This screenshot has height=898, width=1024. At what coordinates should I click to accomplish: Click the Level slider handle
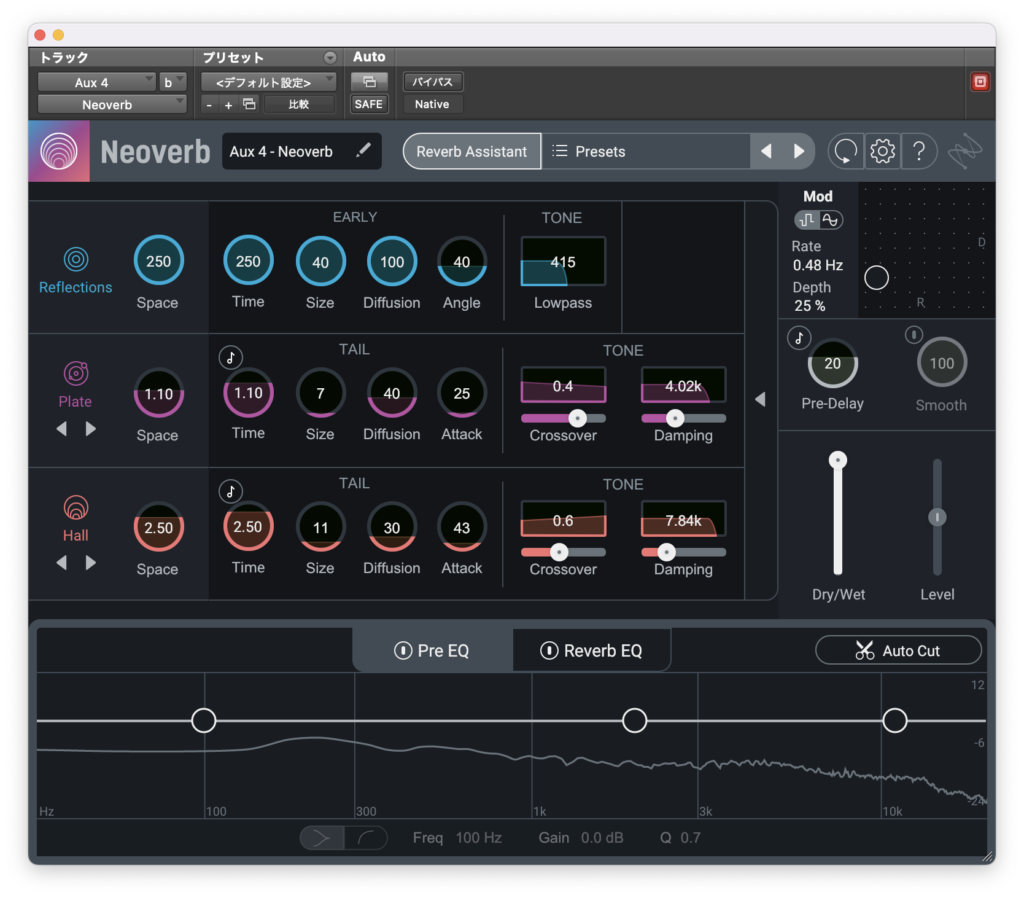pyautogui.click(x=937, y=517)
